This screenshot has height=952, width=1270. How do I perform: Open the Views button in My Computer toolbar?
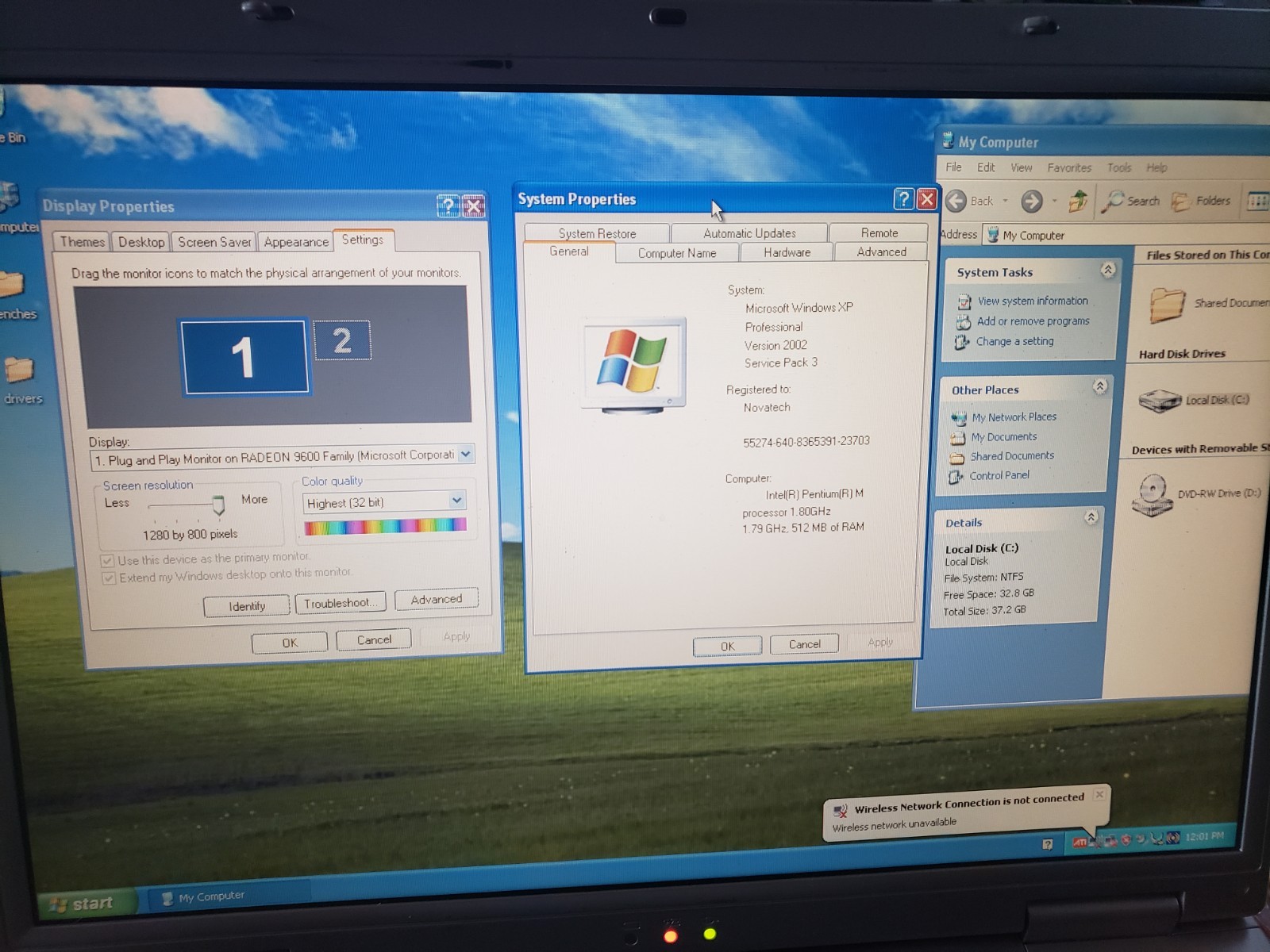(1257, 202)
